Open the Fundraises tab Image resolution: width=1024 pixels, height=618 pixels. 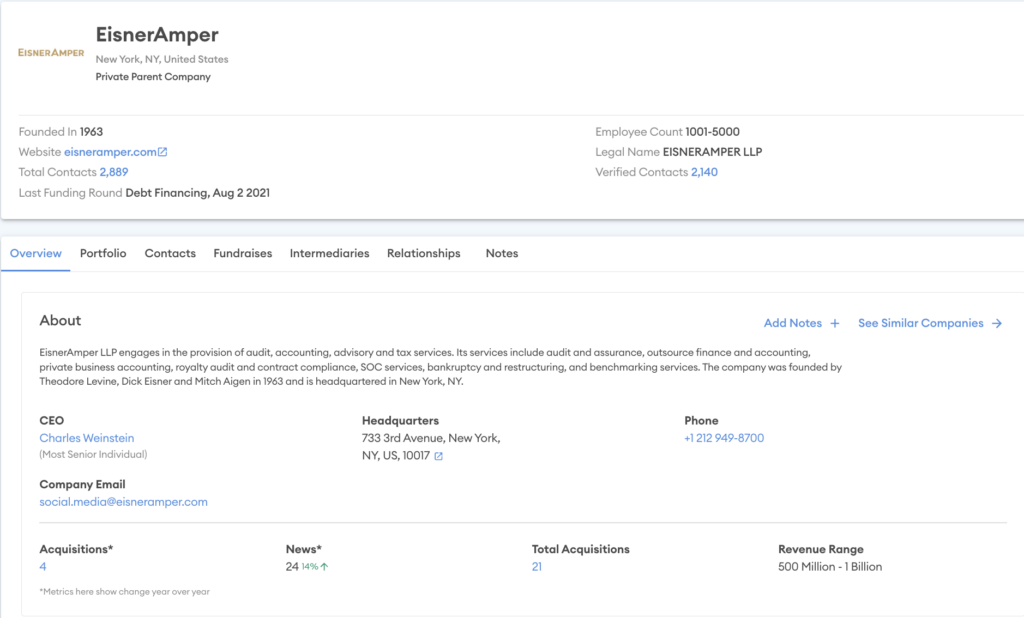point(243,253)
